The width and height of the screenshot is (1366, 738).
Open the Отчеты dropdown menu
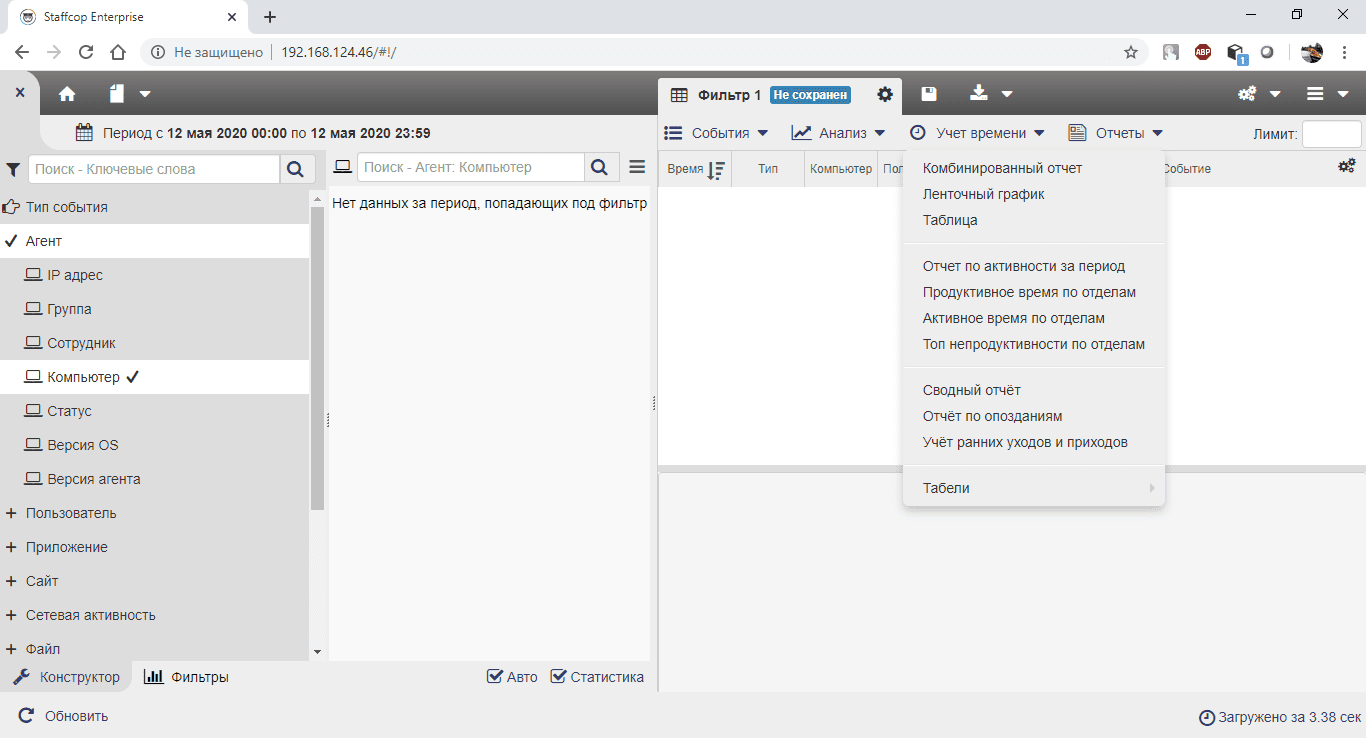[1116, 133]
